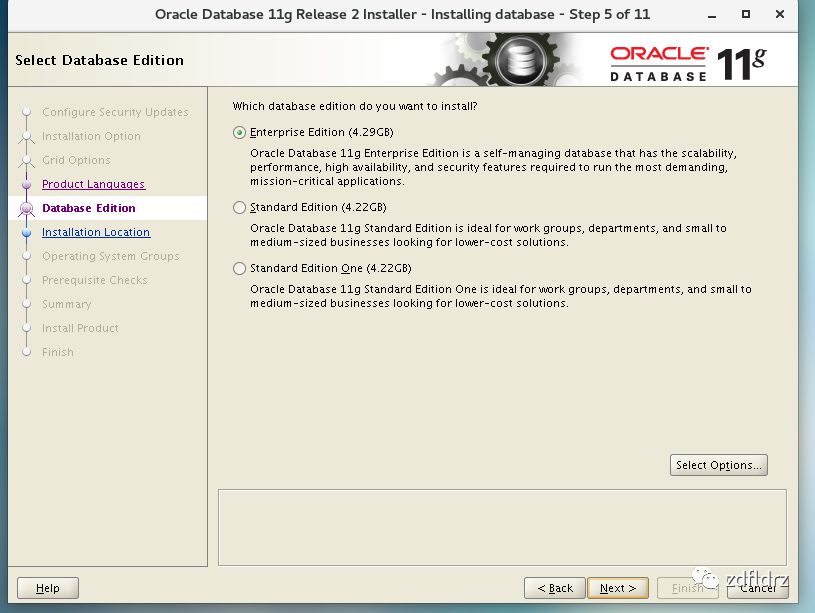The image size is (815, 613).
Task: Click the Installation Location step marker dot
Action: click(x=27, y=232)
